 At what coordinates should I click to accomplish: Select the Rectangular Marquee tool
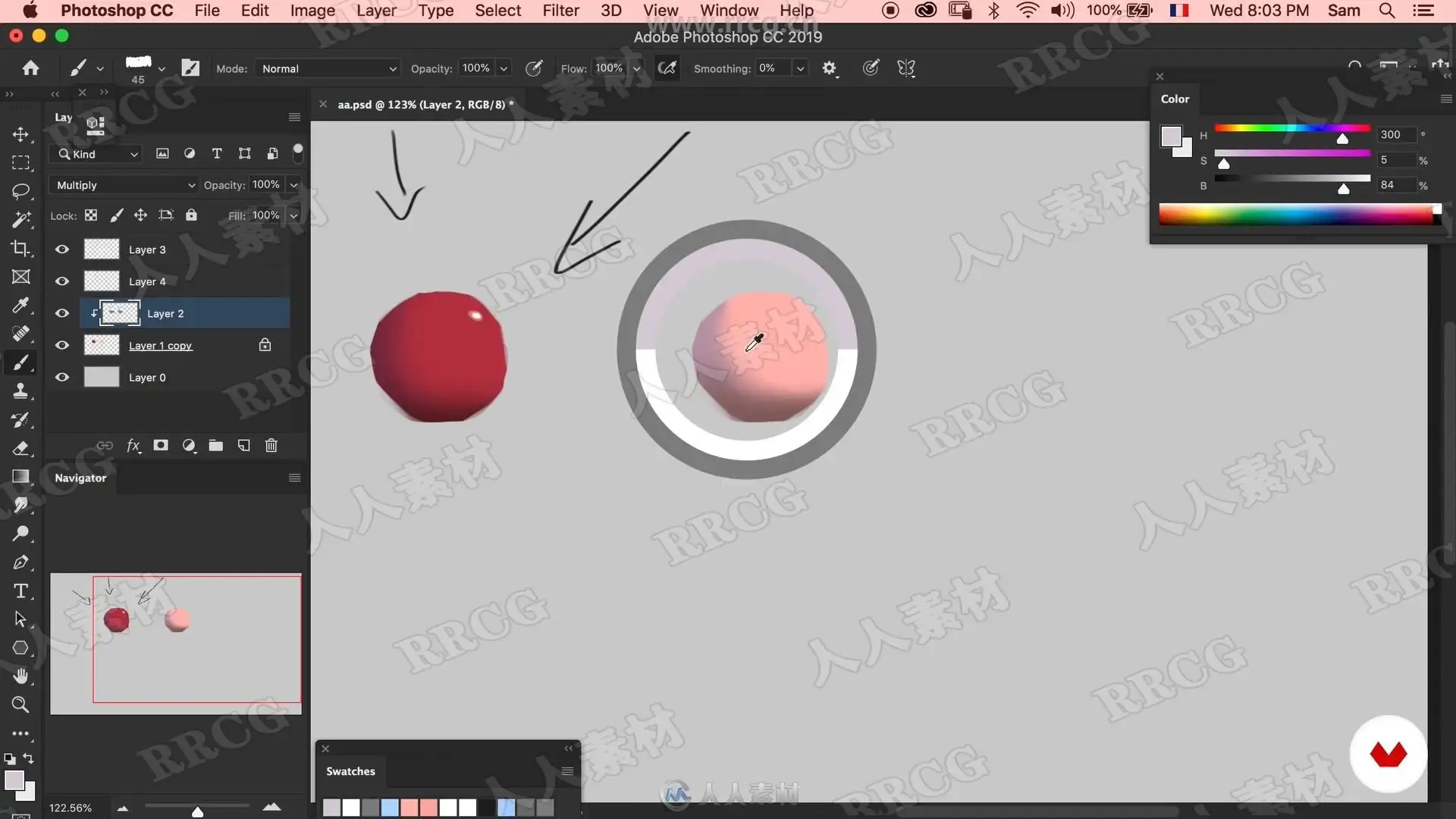(x=20, y=163)
